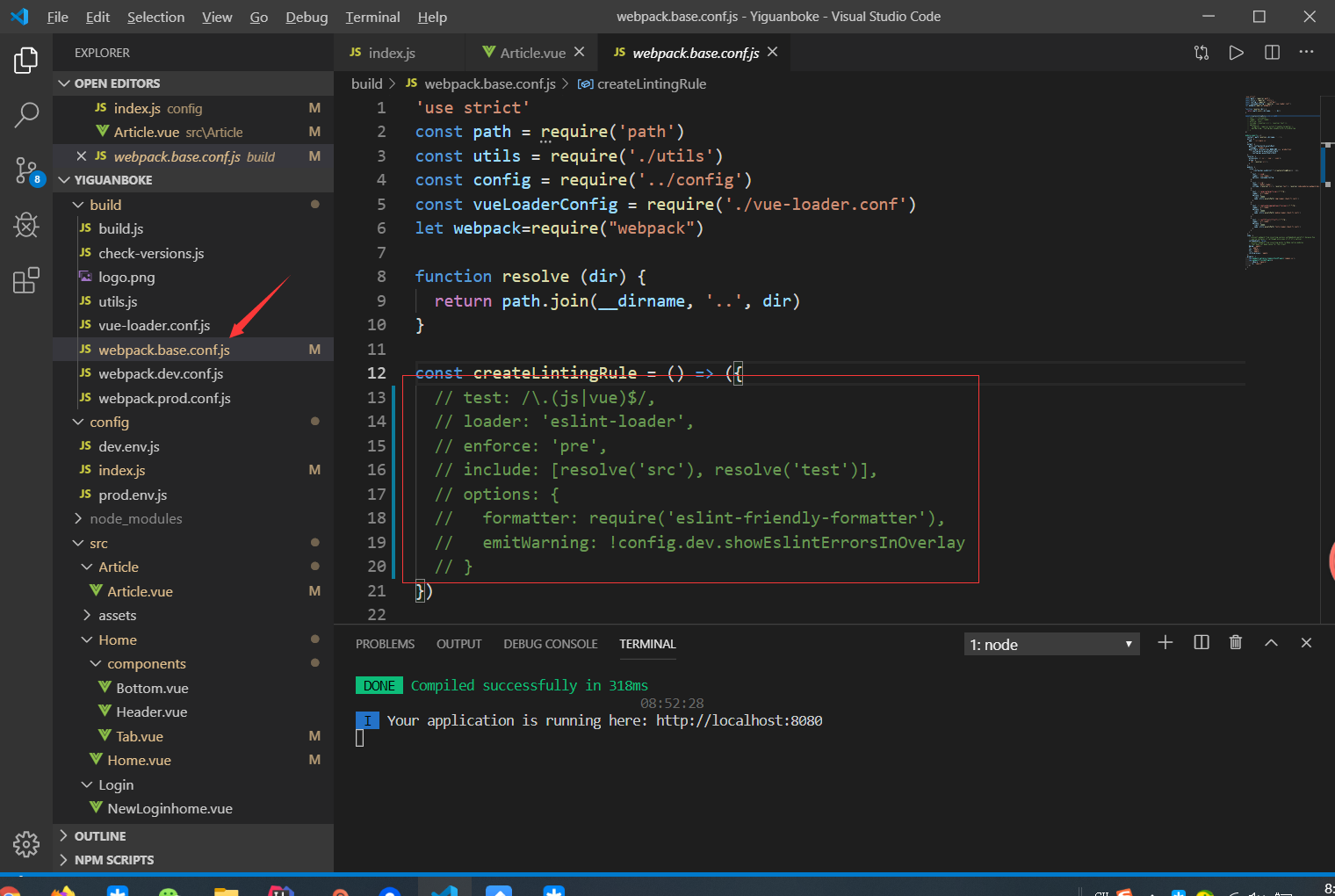Open Header.vue in the components folder
This screenshot has width=1335, height=896.
193,712
